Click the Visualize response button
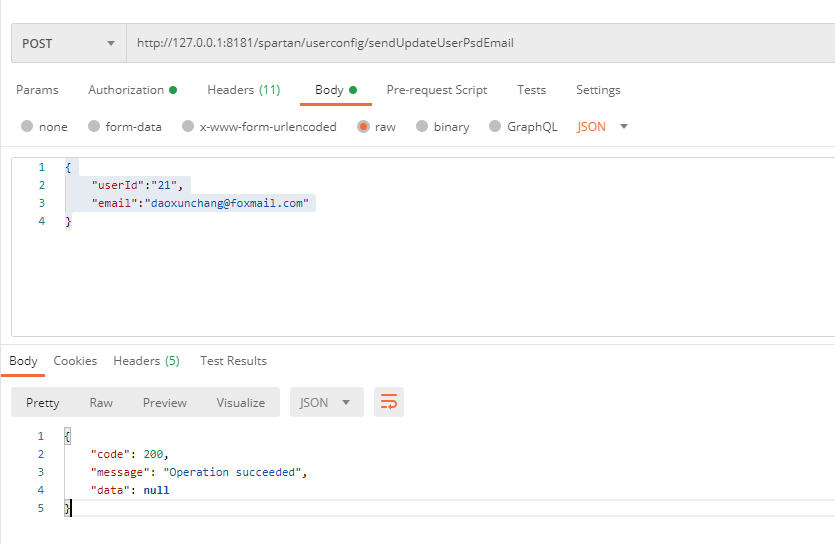The width and height of the screenshot is (835, 544). [240, 402]
